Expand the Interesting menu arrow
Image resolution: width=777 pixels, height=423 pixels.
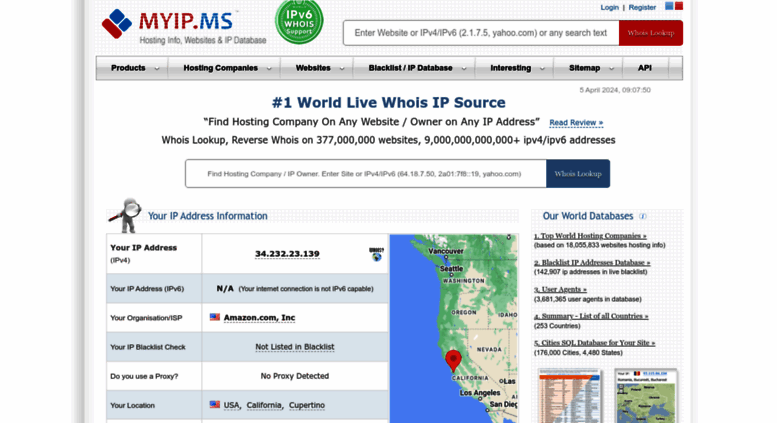(x=542, y=69)
